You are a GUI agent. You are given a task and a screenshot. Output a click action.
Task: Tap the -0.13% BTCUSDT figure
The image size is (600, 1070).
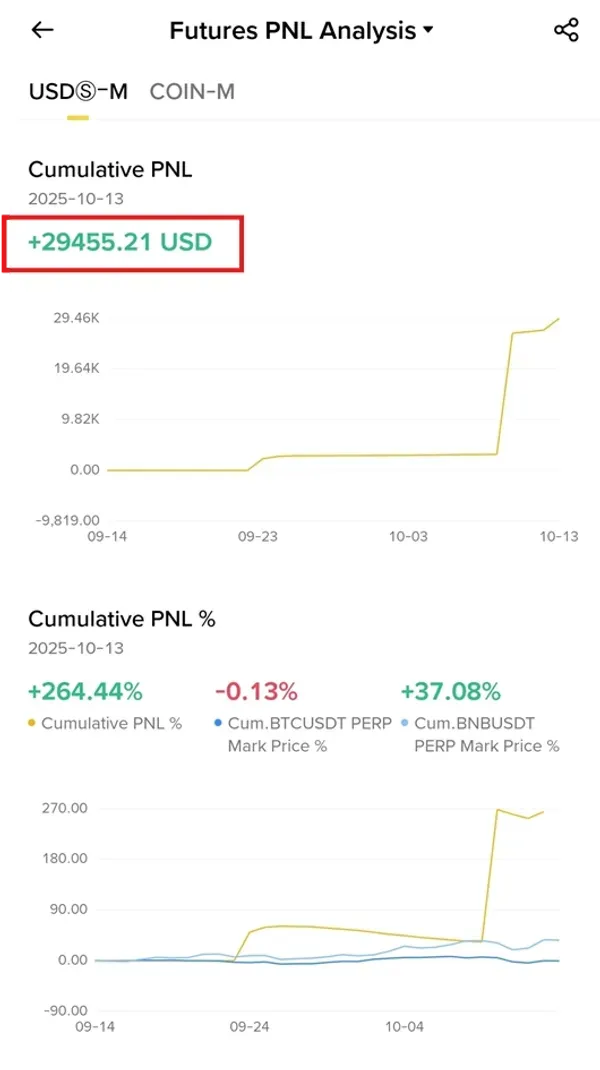256,691
